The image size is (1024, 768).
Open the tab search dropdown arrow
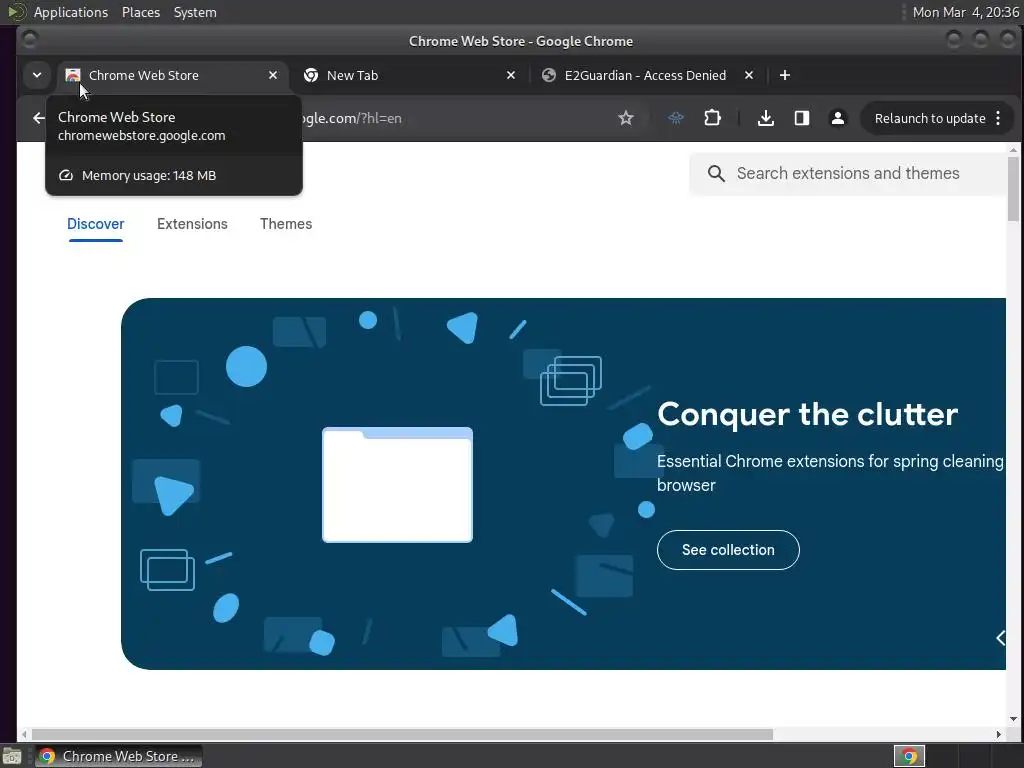37,75
